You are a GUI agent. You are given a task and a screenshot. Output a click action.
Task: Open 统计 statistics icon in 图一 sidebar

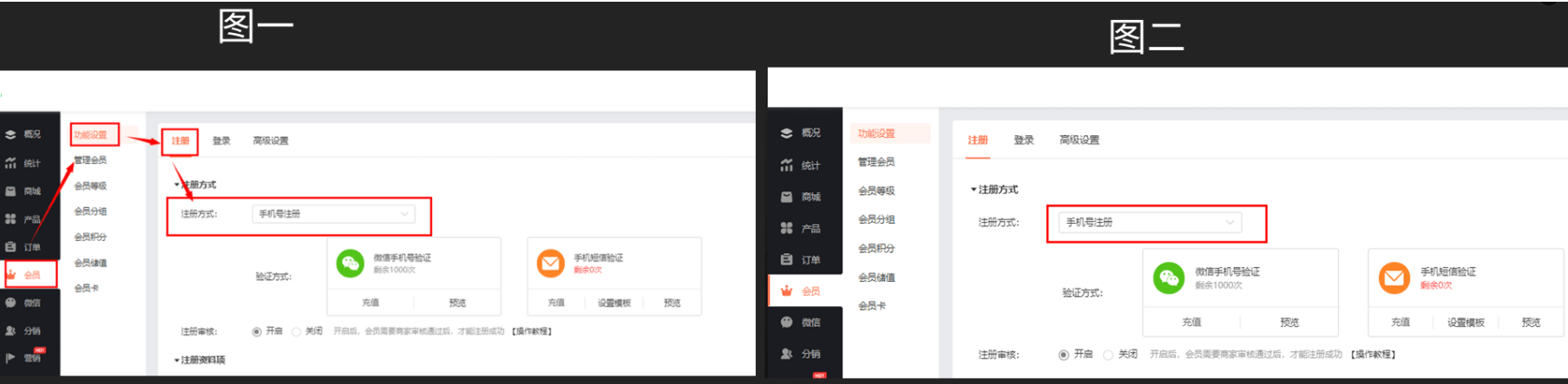(11, 163)
